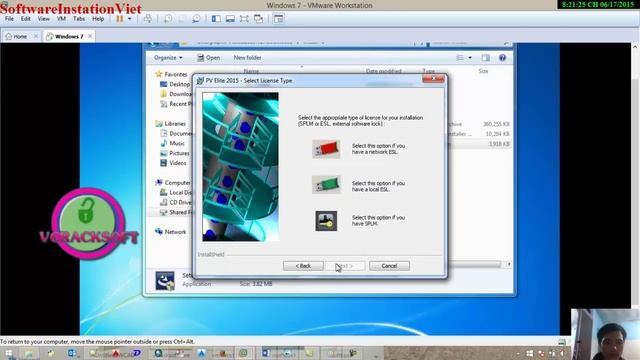Expand the Organize dropdown in Explorer
The image size is (640, 360).
168,58
